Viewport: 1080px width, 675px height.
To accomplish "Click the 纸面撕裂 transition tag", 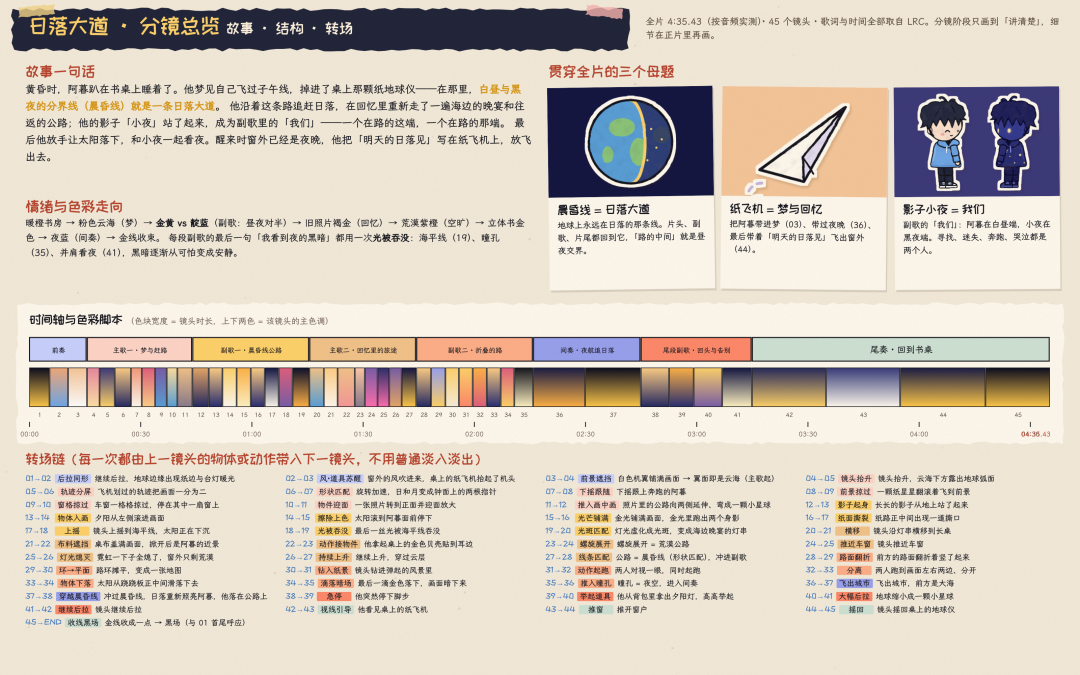I will coord(853,518).
